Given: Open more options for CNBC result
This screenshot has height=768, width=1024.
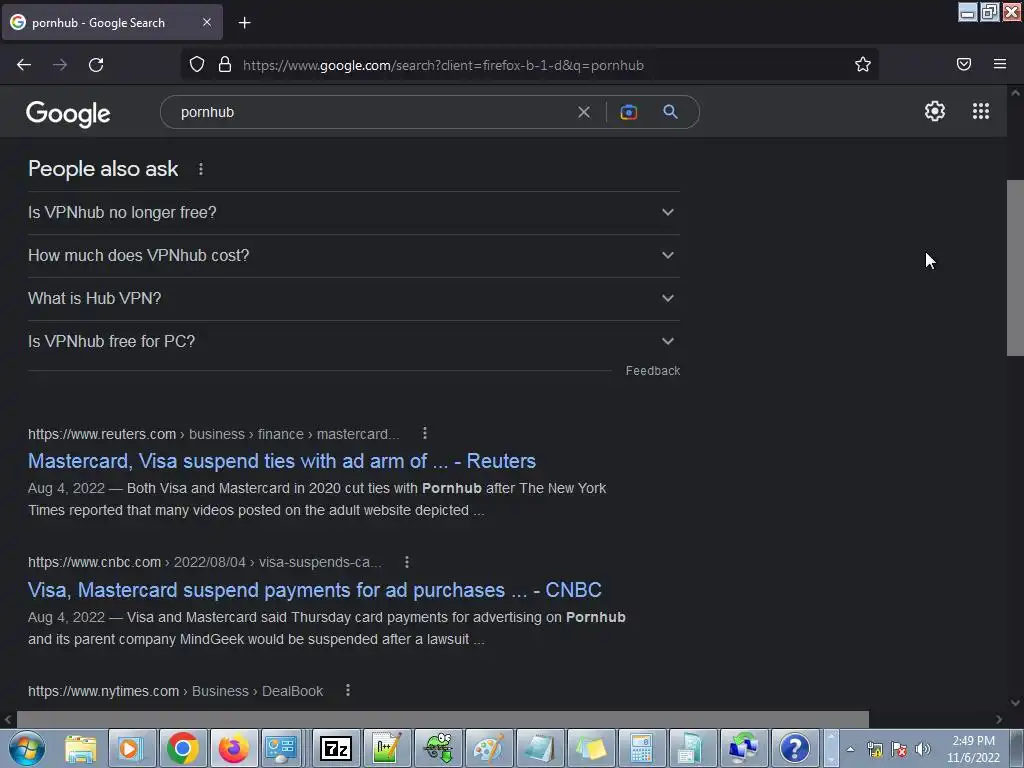Looking at the screenshot, I should [406, 562].
